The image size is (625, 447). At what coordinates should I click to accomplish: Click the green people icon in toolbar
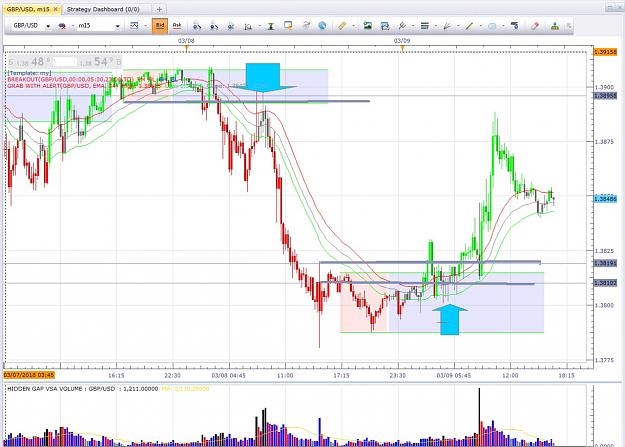coord(554,26)
